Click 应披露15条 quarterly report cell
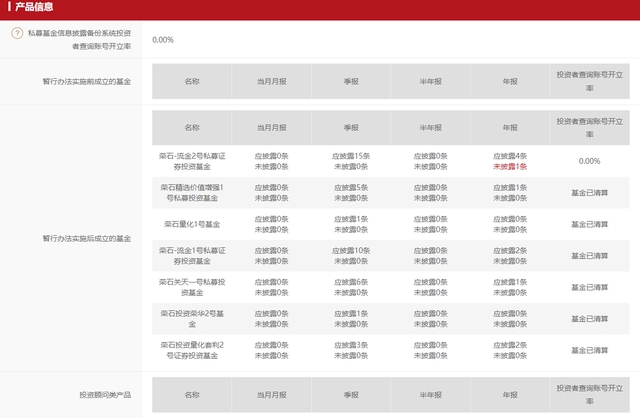The width and height of the screenshot is (640, 418). coord(350,155)
